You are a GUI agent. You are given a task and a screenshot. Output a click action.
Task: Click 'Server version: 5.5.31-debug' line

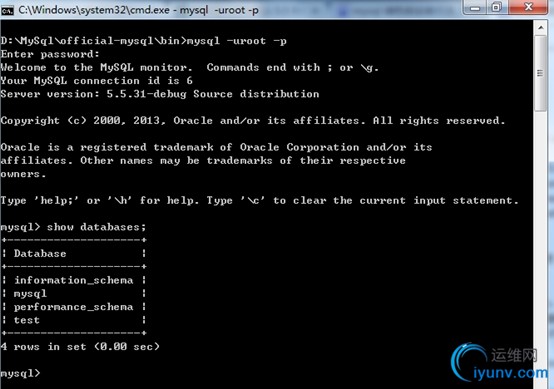click(160, 94)
